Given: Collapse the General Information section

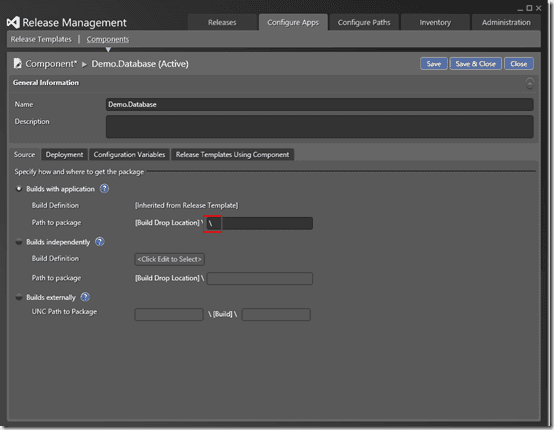Looking at the screenshot, I should pyautogui.click(x=529, y=83).
